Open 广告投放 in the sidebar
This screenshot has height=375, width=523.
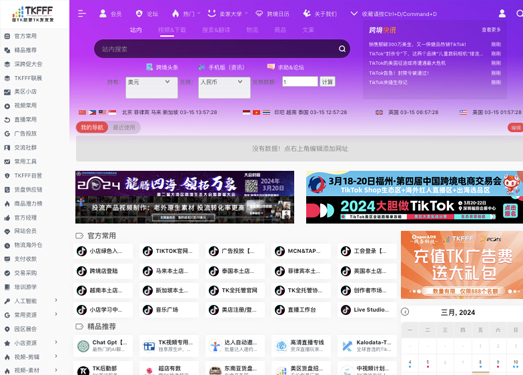(x=25, y=134)
